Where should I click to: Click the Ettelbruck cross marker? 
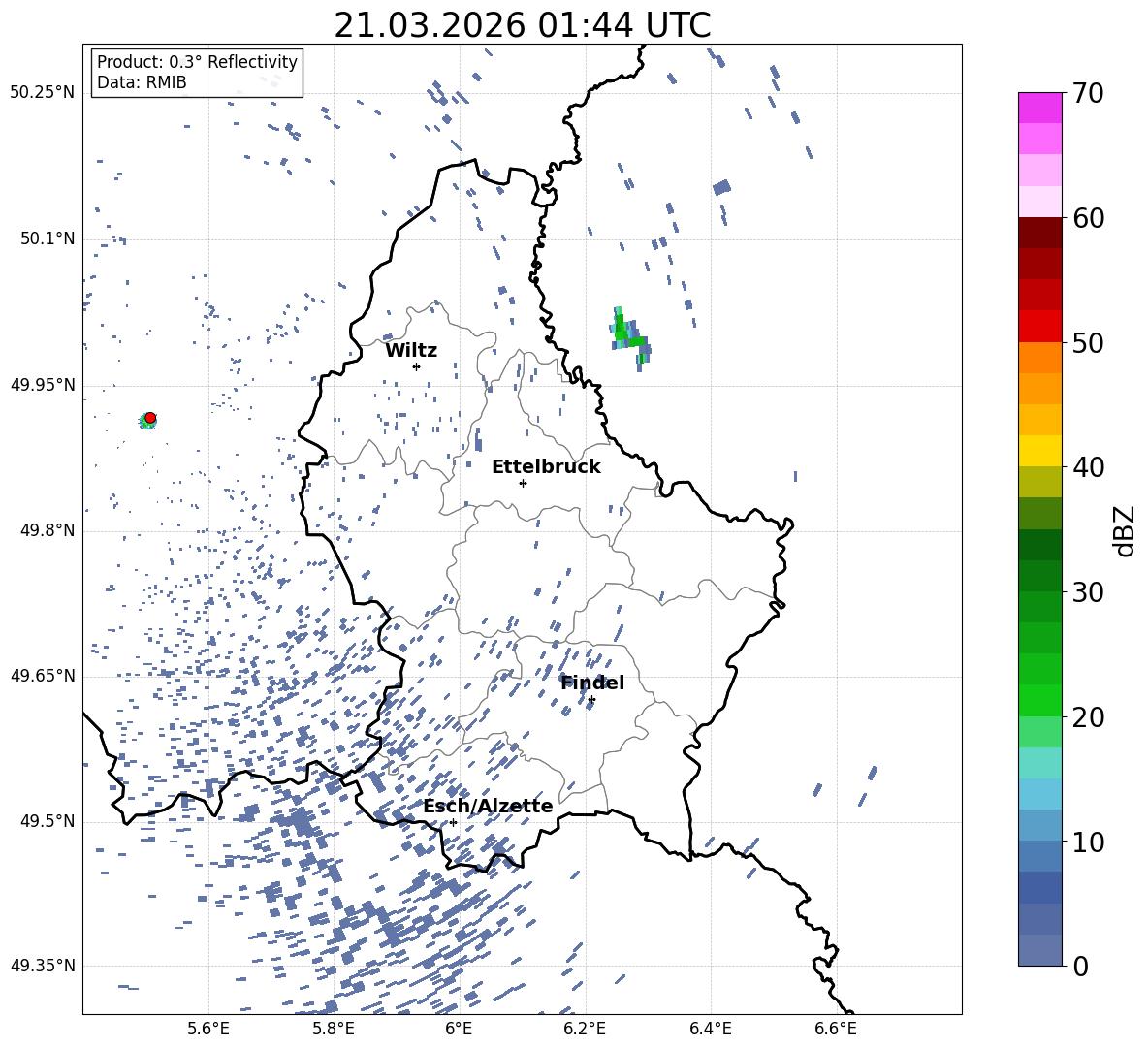523,483
